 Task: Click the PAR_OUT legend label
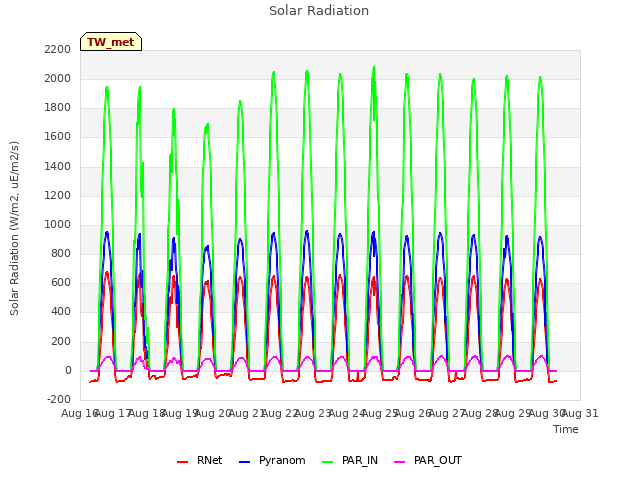point(438,460)
